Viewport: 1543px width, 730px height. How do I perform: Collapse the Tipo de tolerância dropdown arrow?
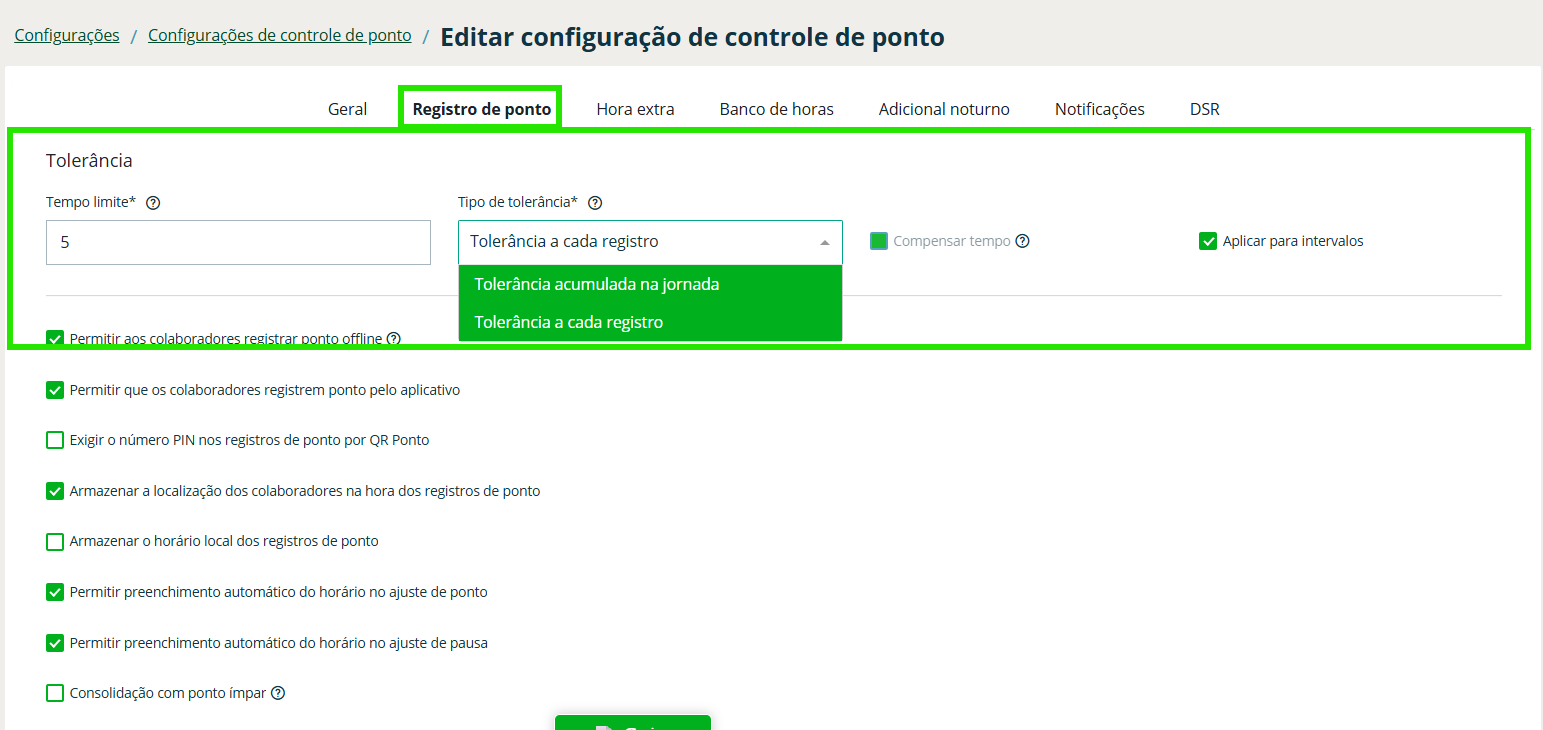(824, 242)
